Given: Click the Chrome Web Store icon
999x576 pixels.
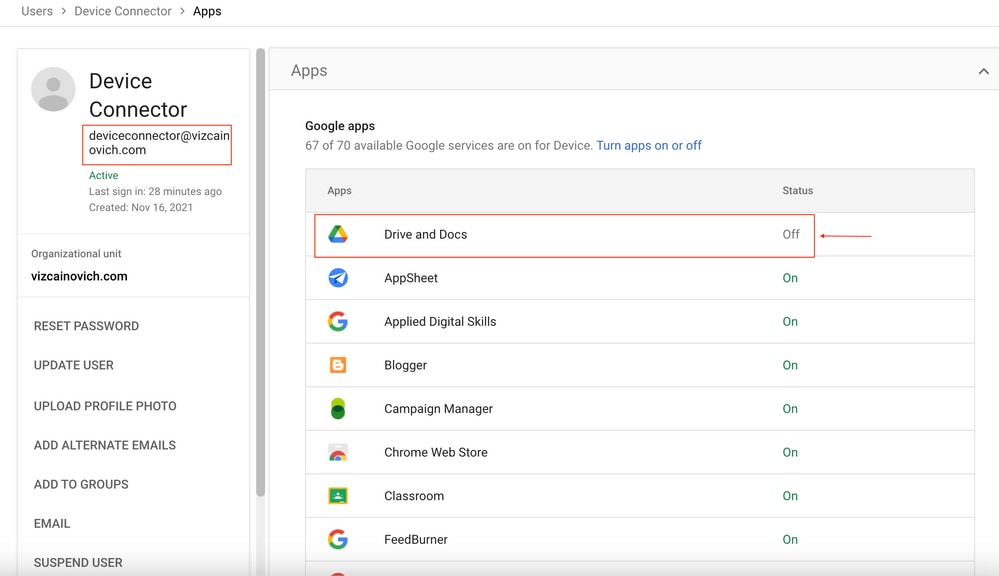Looking at the screenshot, I should pos(338,452).
